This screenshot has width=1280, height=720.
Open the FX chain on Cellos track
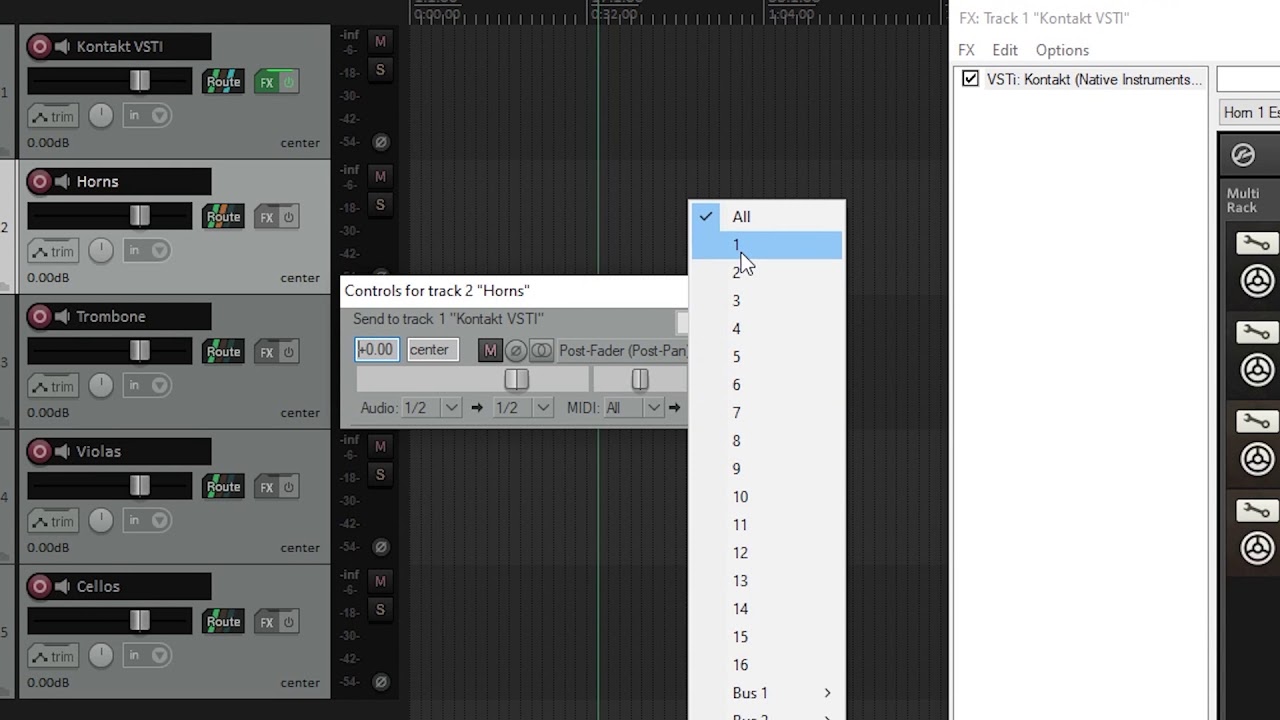click(266, 622)
